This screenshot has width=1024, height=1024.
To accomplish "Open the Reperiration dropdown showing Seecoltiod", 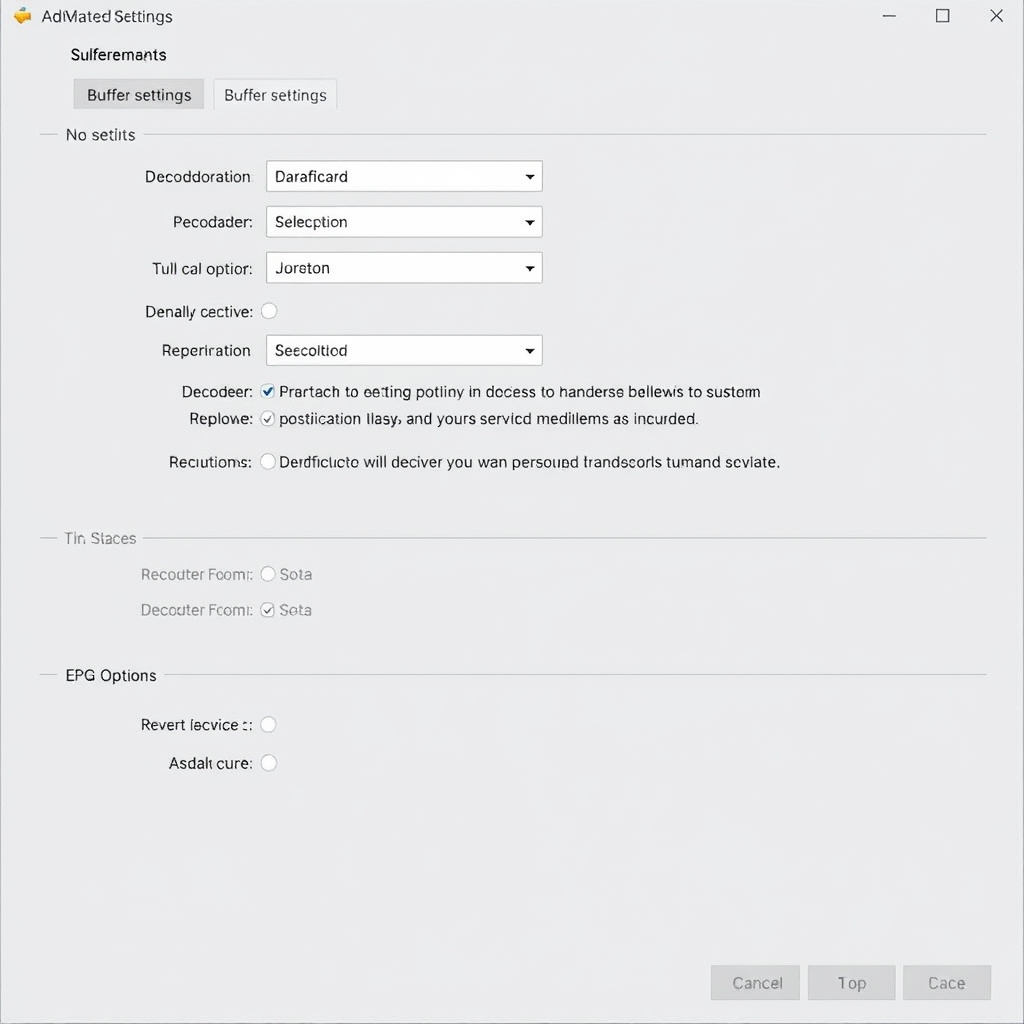I will 404,350.
